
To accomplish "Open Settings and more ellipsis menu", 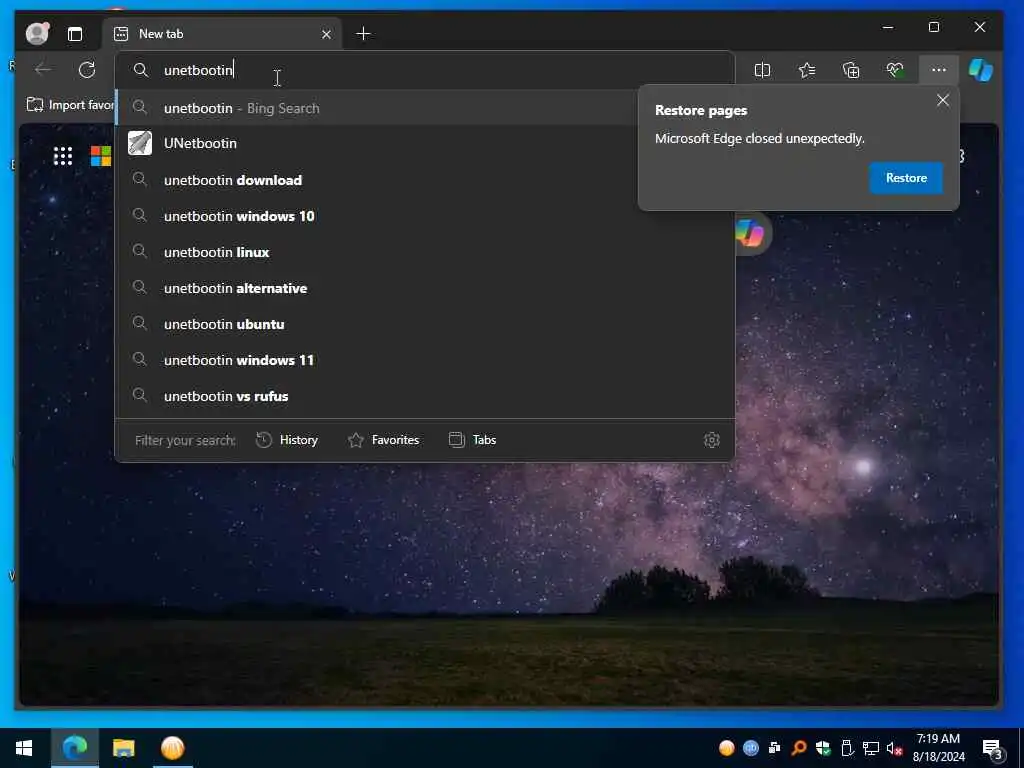I will (938, 70).
